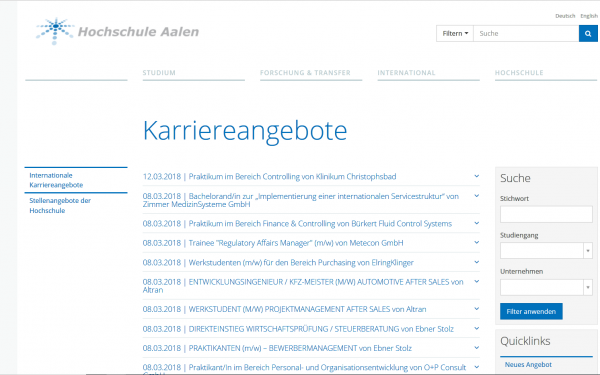This screenshot has height=375, width=600.
Task: Expand chevron for WERKSTUDENT PROJEKTMANAGEMENT offer
Action: (476, 308)
